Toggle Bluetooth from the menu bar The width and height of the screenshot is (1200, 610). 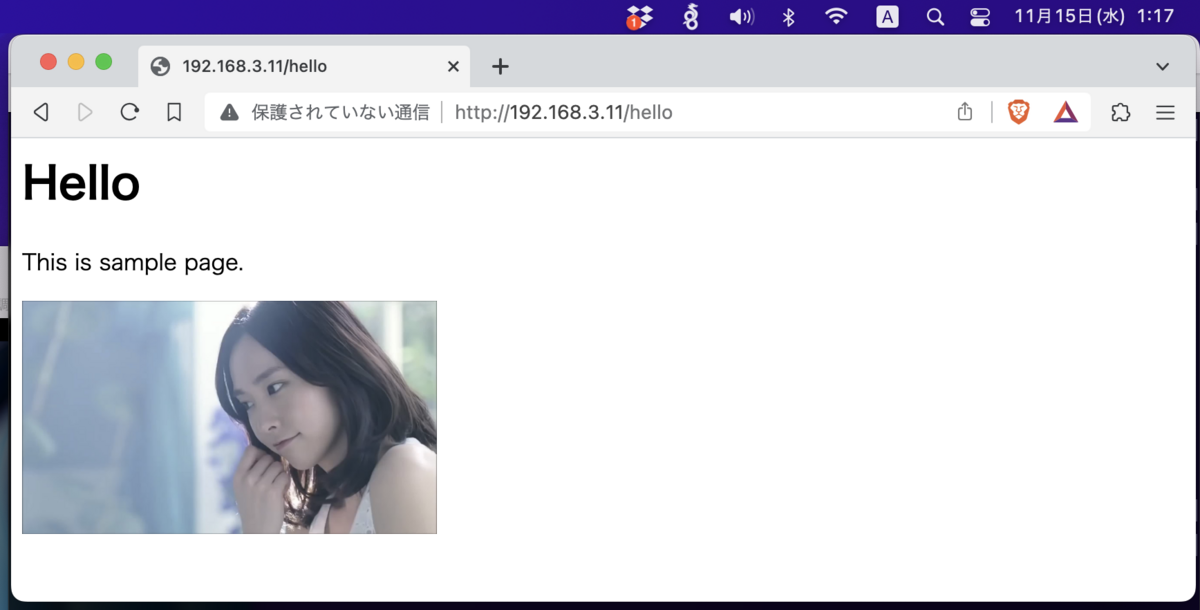point(788,16)
